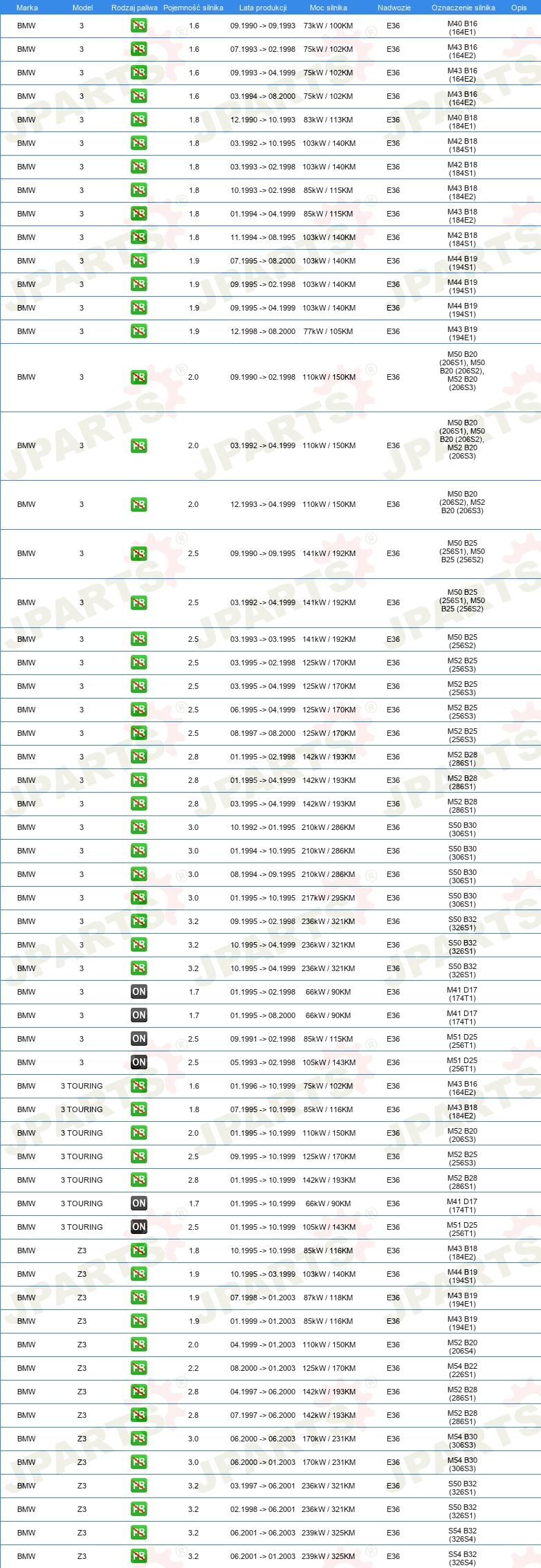Click petrol icon in 83kW / 113KM row
Screen dimensions: 541x1568
pyautogui.click(x=138, y=120)
